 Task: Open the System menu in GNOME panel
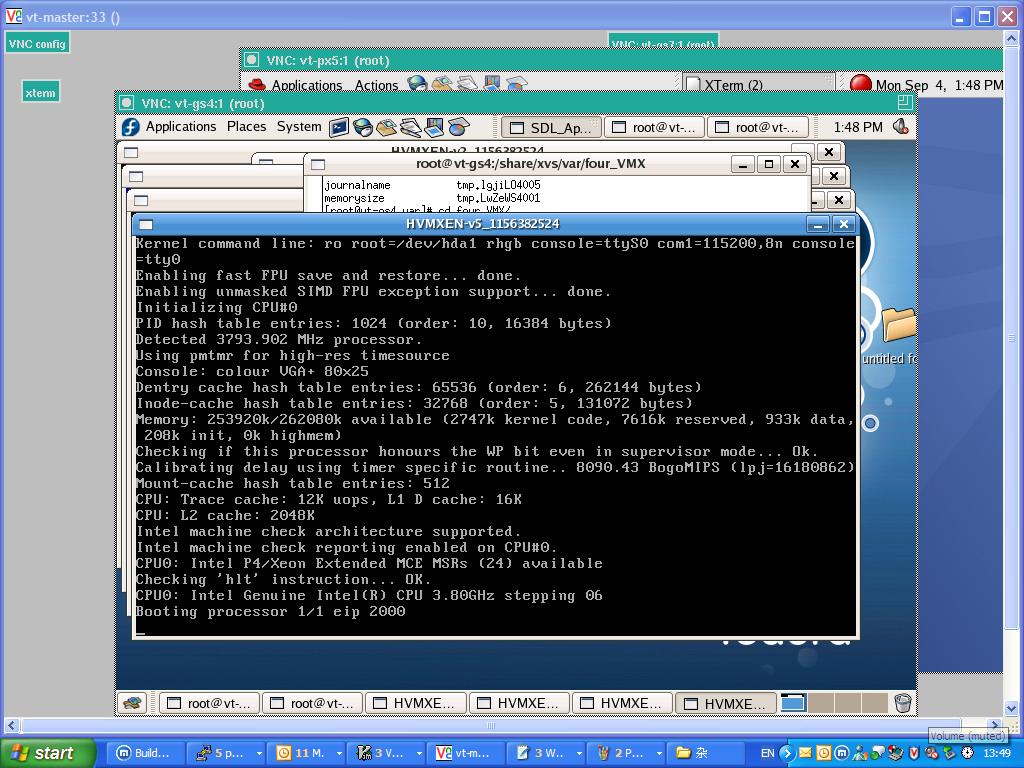click(x=299, y=127)
